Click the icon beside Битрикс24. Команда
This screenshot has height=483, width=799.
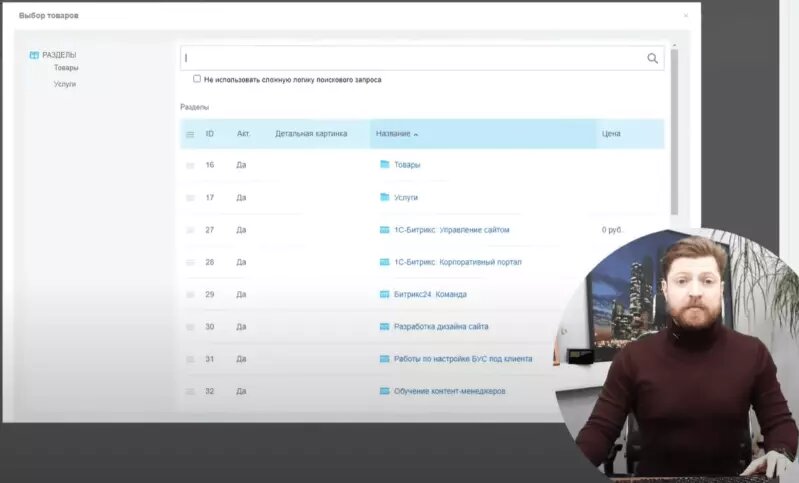385,294
